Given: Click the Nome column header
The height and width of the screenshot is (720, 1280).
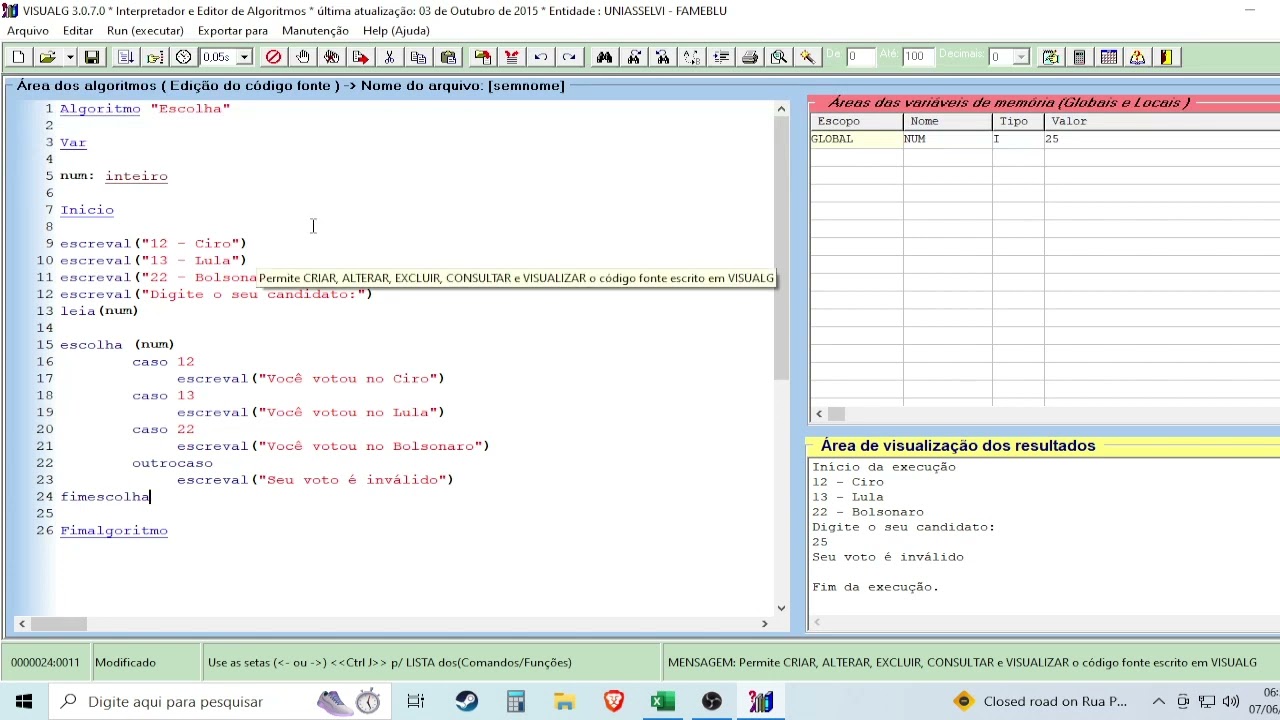Looking at the screenshot, I should click(x=948, y=121).
